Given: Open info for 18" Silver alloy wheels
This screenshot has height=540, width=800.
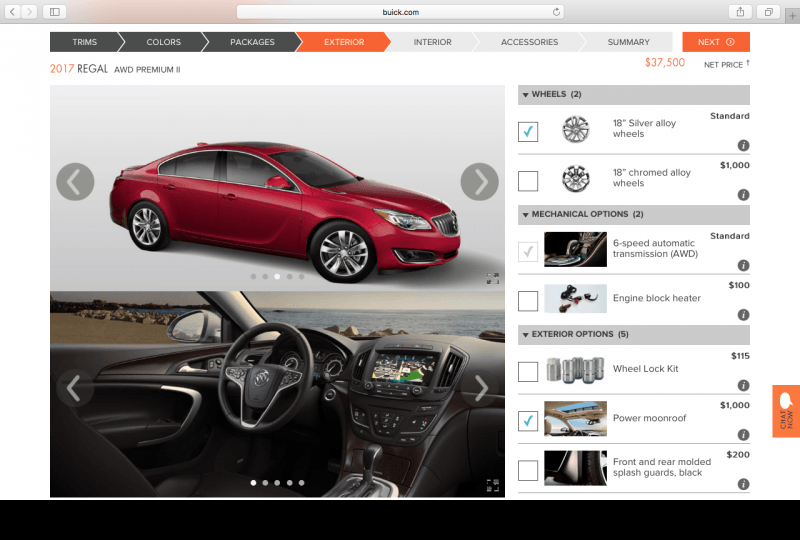Looking at the screenshot, I should click(743, 145).
